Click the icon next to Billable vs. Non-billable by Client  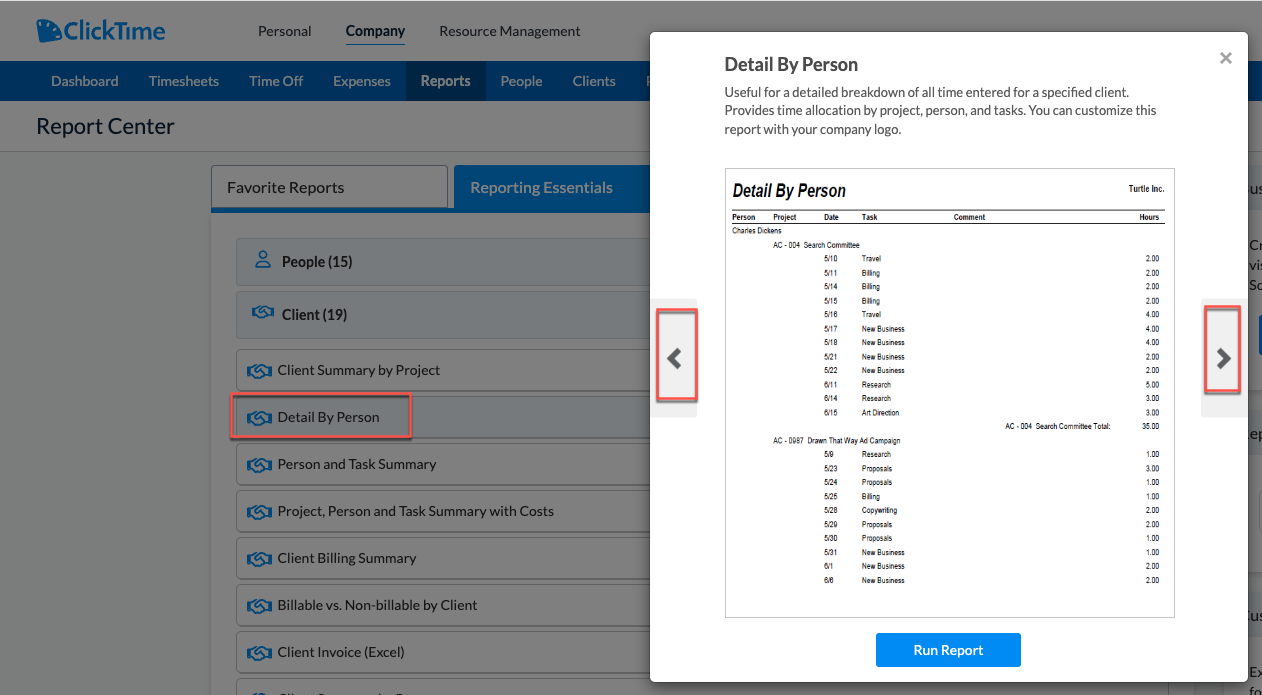click(x=262, y=605)
